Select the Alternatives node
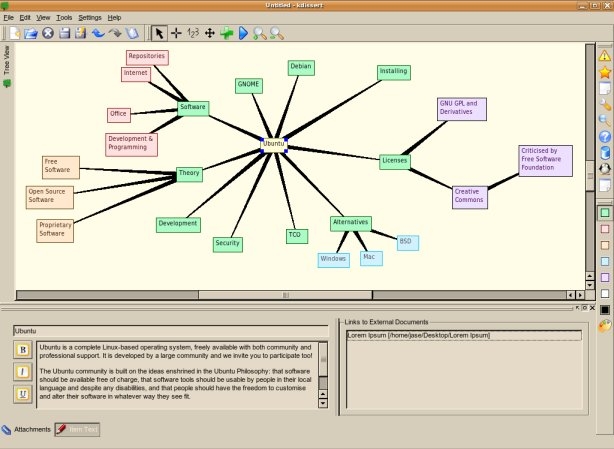 pyautogui.click(x=350, y=224)
